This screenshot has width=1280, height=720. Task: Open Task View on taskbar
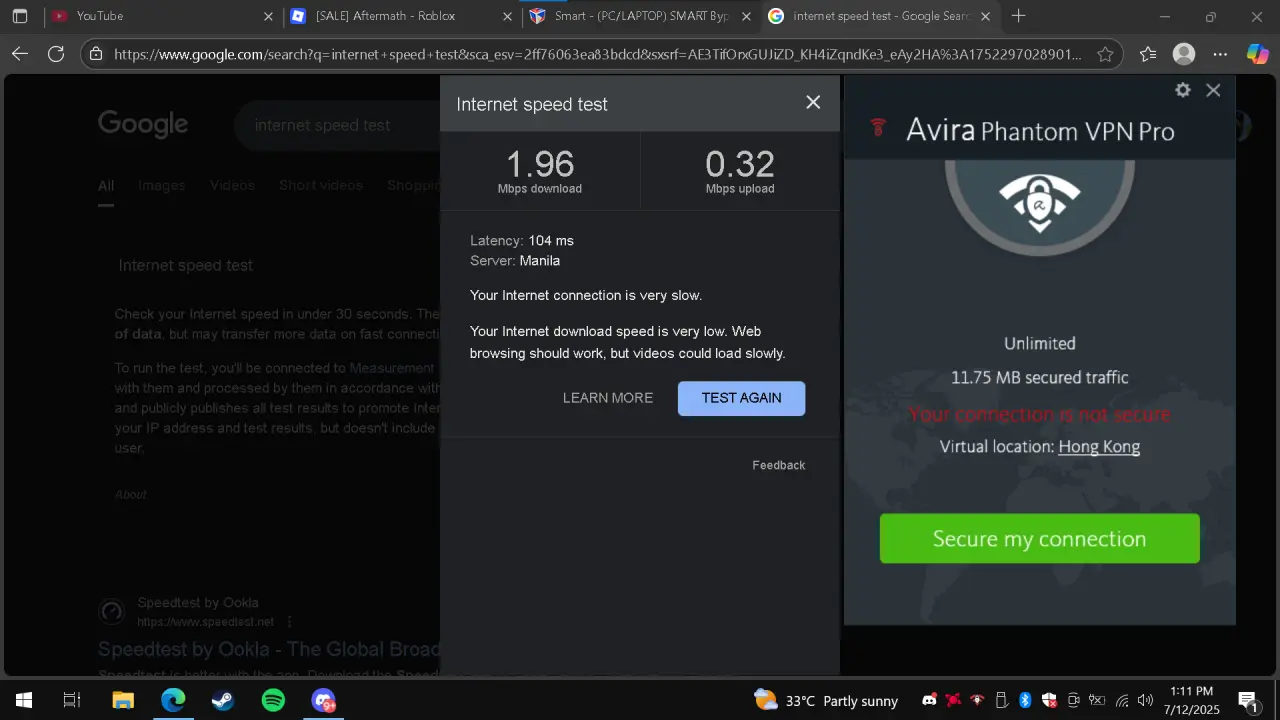click(x=72, y=700)
